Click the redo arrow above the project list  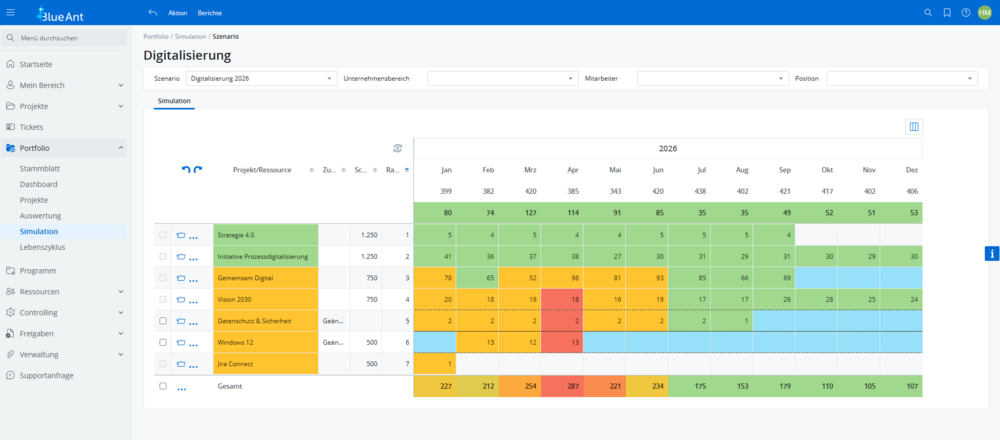[198, 170]
